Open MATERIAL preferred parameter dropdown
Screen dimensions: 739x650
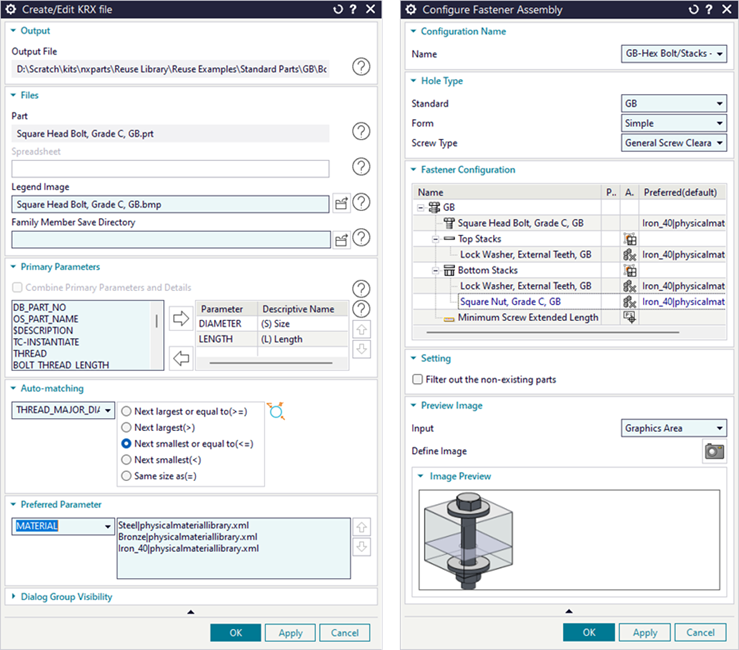[x=63, y=526]
